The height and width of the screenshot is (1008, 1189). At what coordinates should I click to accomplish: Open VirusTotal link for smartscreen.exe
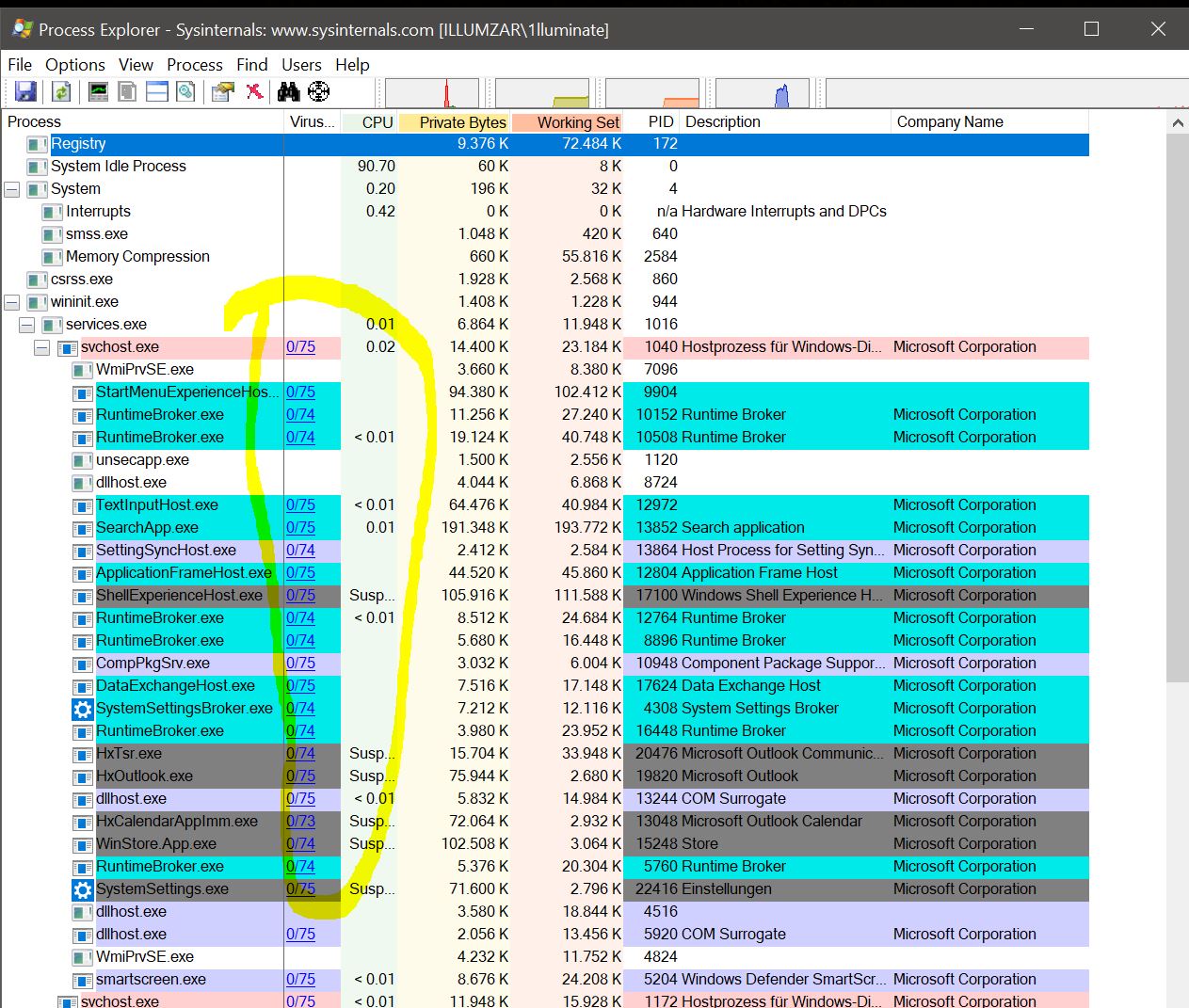point(300,980)
